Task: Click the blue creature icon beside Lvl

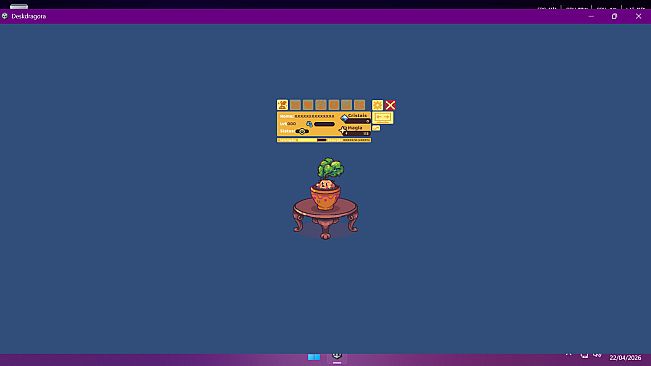Action: pos(310,124)
